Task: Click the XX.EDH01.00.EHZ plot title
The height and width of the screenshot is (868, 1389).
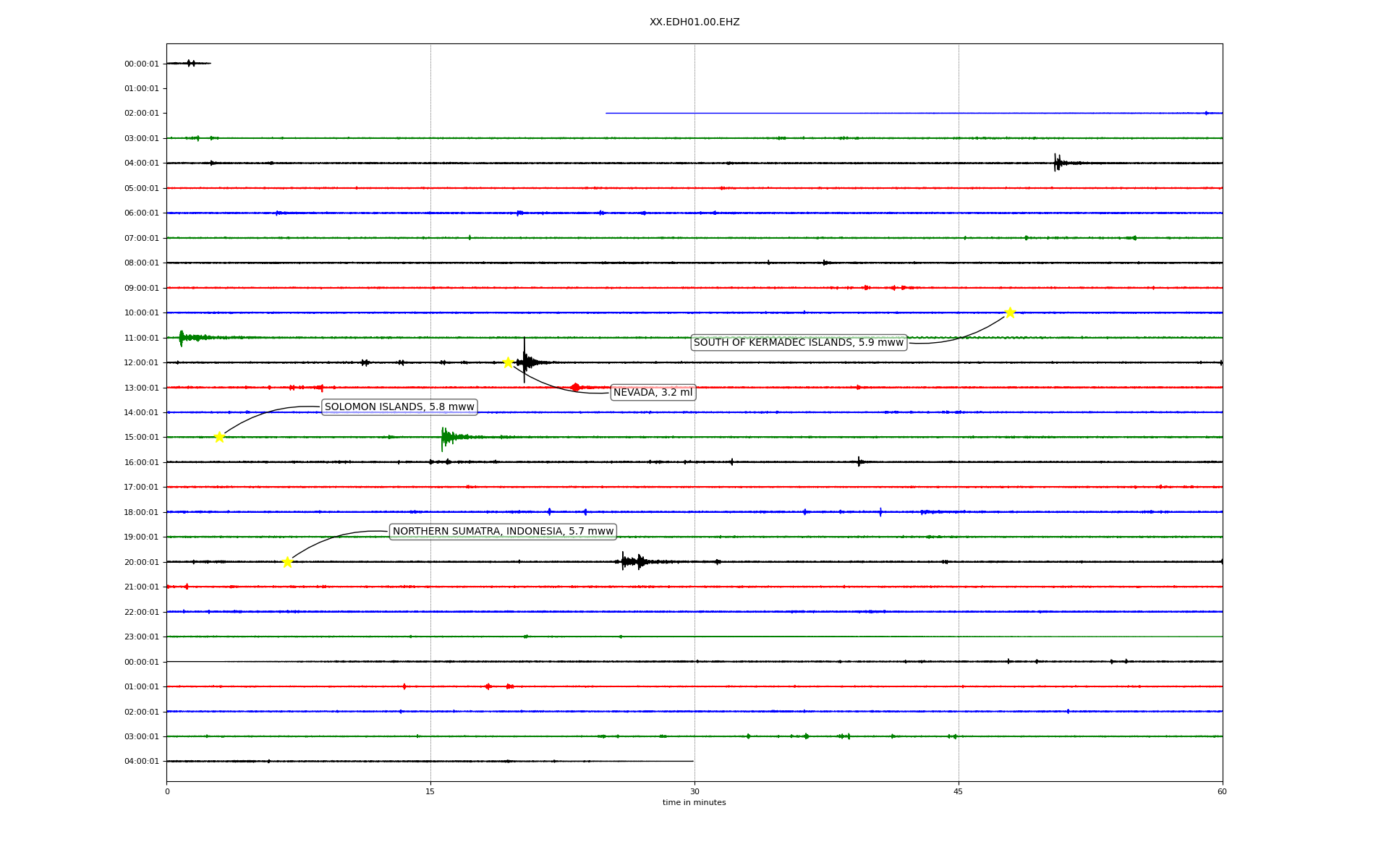Action: tap(694, 22)
